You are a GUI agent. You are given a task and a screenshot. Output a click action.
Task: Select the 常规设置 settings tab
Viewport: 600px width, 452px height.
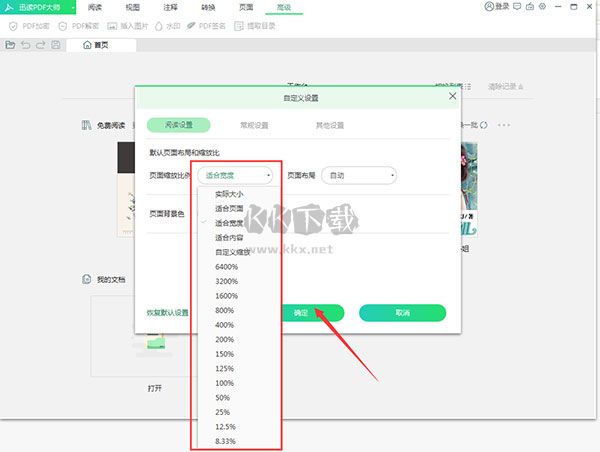coord(254,125)
